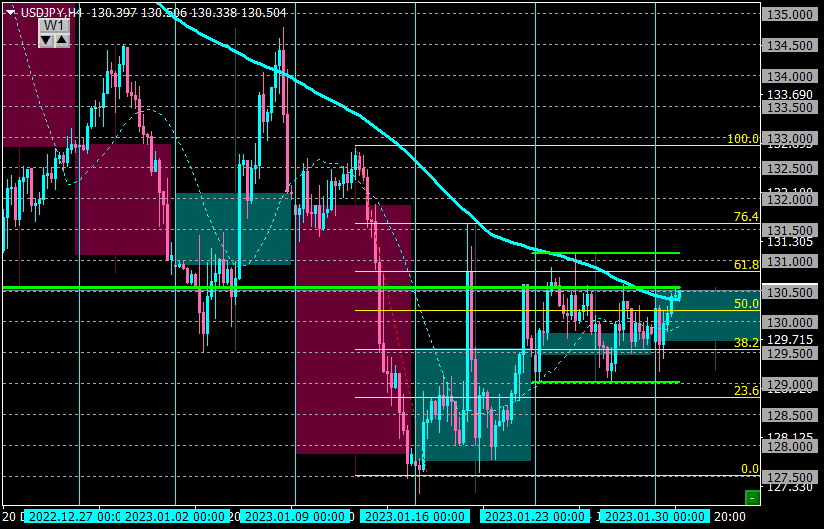
Task: Select the 129.715 price axis value
Action: pyautogui.click(x=790, y=339)
